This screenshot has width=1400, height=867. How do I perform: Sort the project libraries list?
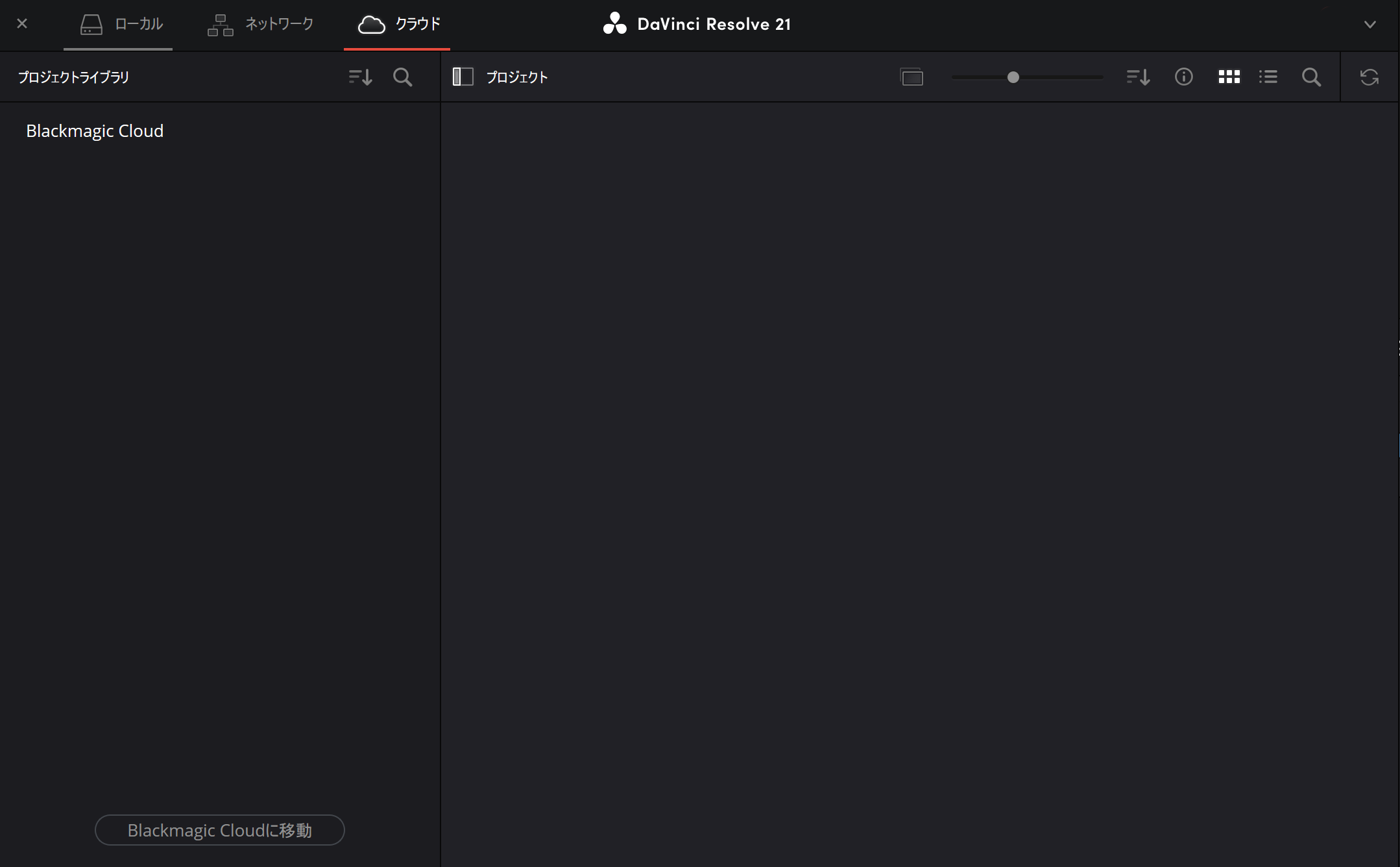coord(360,77)
